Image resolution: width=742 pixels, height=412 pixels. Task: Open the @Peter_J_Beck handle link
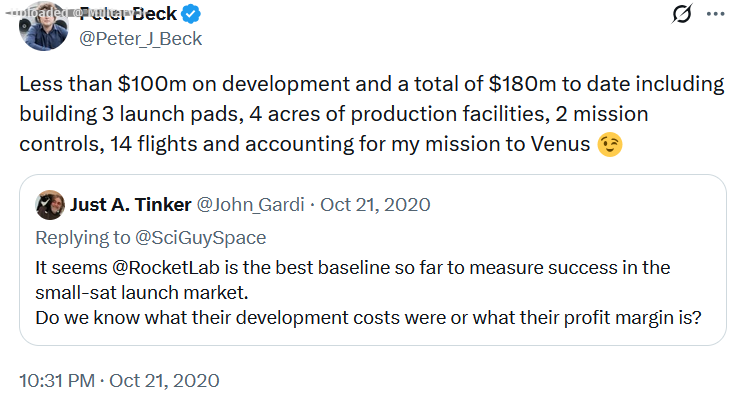(x=141, y=39)
